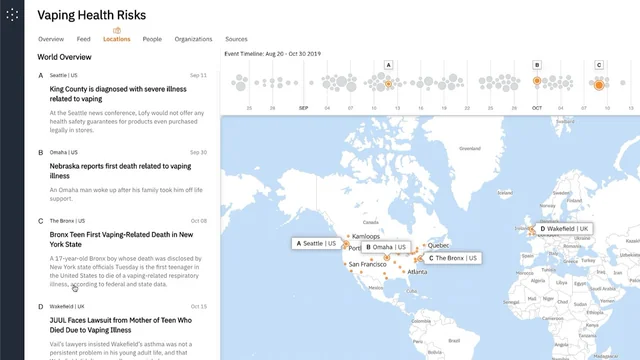This screenshot has width=640, height=360.
Task: Go to the People tab
Action: point(152,39)
